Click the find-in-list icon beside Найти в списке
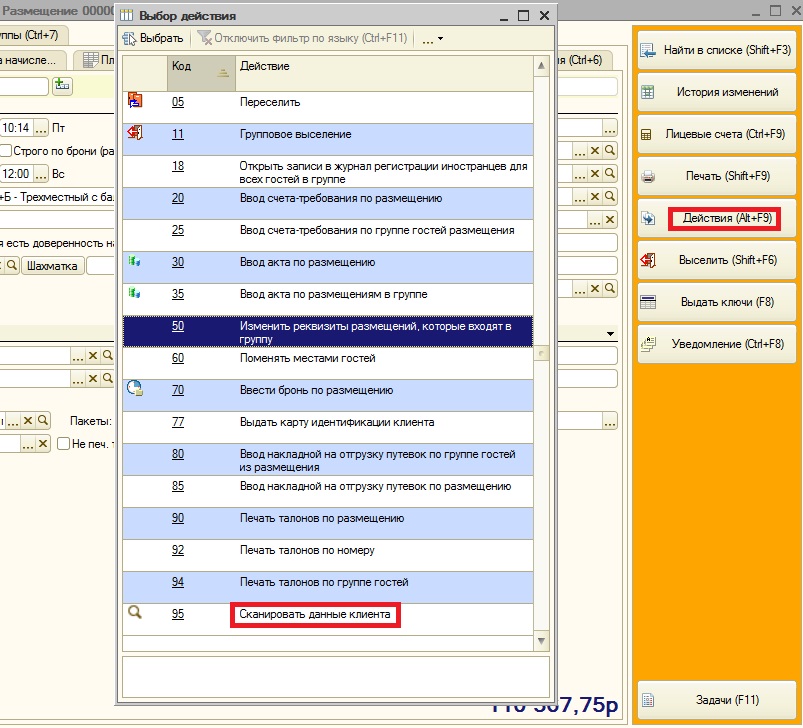The width and height of the screenshot is (803, 728). (x=648, y=50)
